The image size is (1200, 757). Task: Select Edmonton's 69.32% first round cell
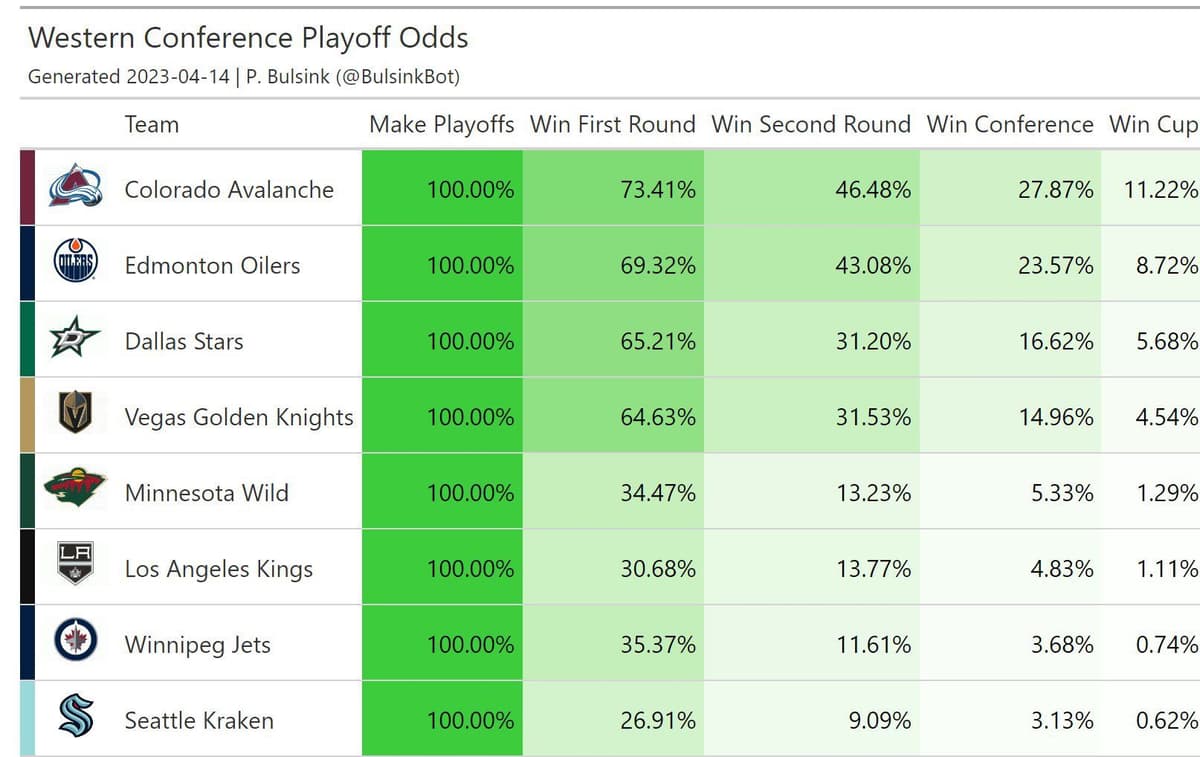[613, 265]
